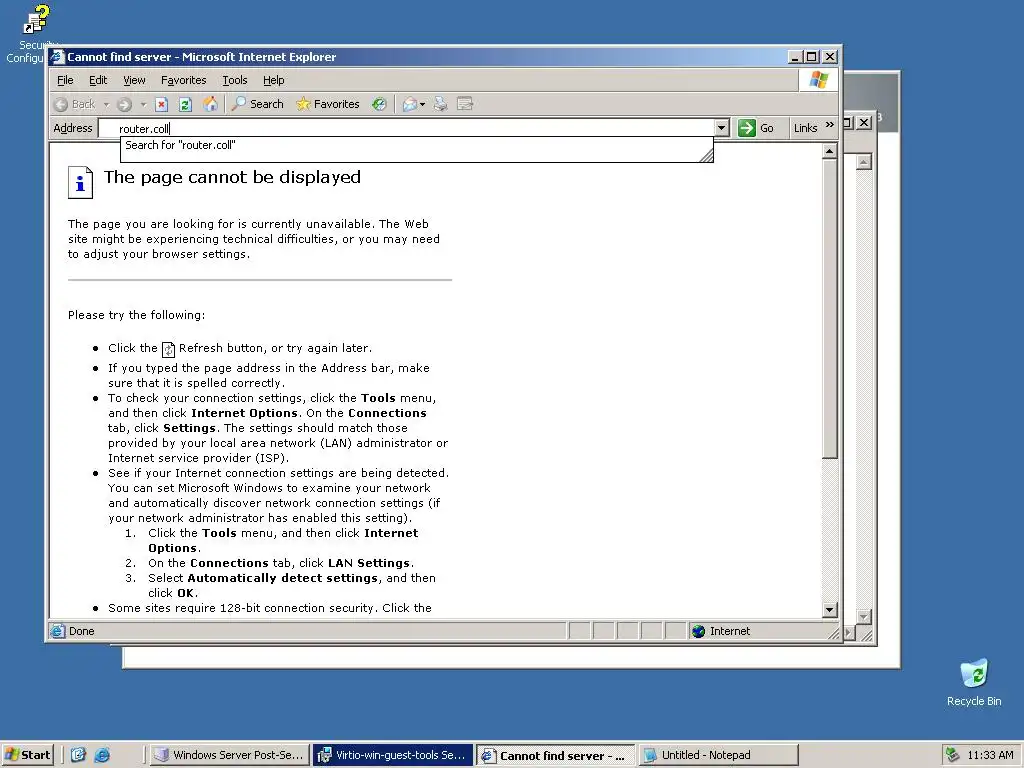Click the scroll down arrow of page

[829, 610]
